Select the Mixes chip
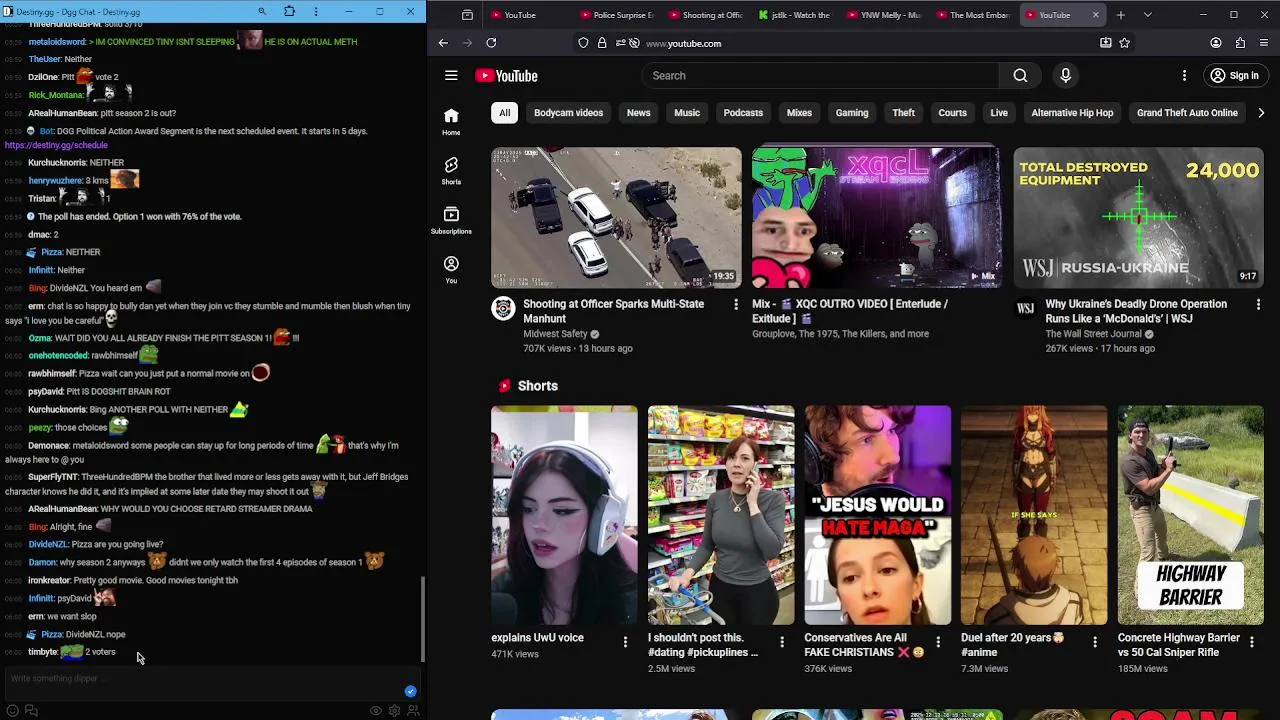Image resolution: width=1280 pixels, height=720 pixels. pyautogui.click(x=799, y=113)
